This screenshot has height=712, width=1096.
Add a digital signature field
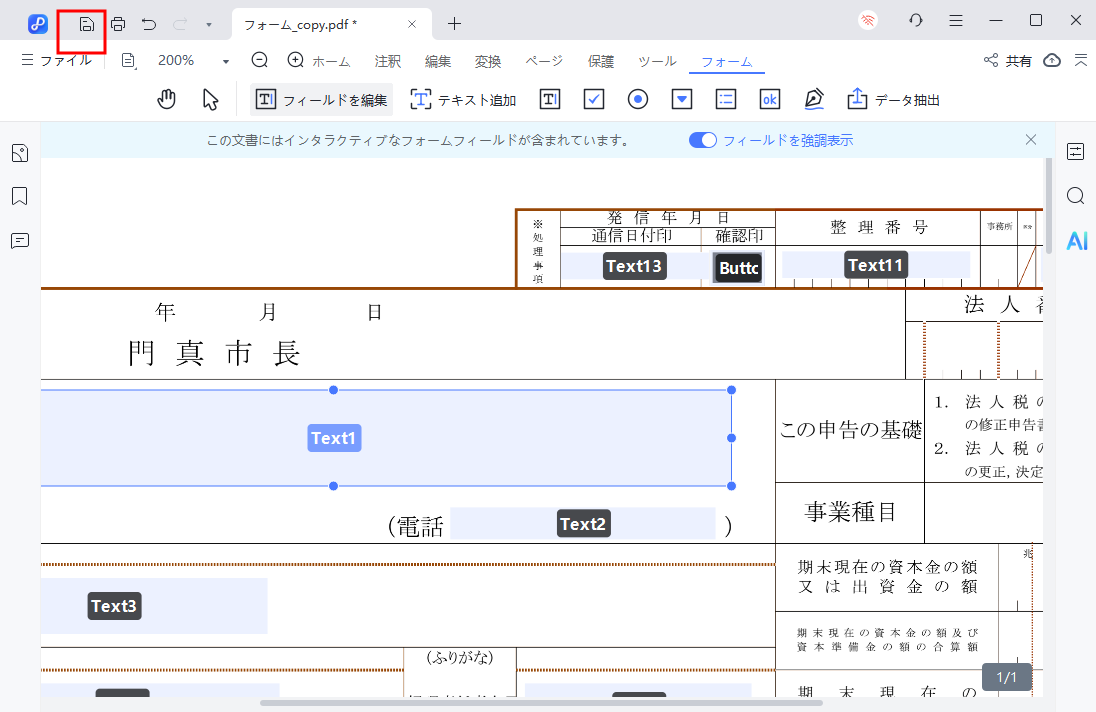point(813,99)
